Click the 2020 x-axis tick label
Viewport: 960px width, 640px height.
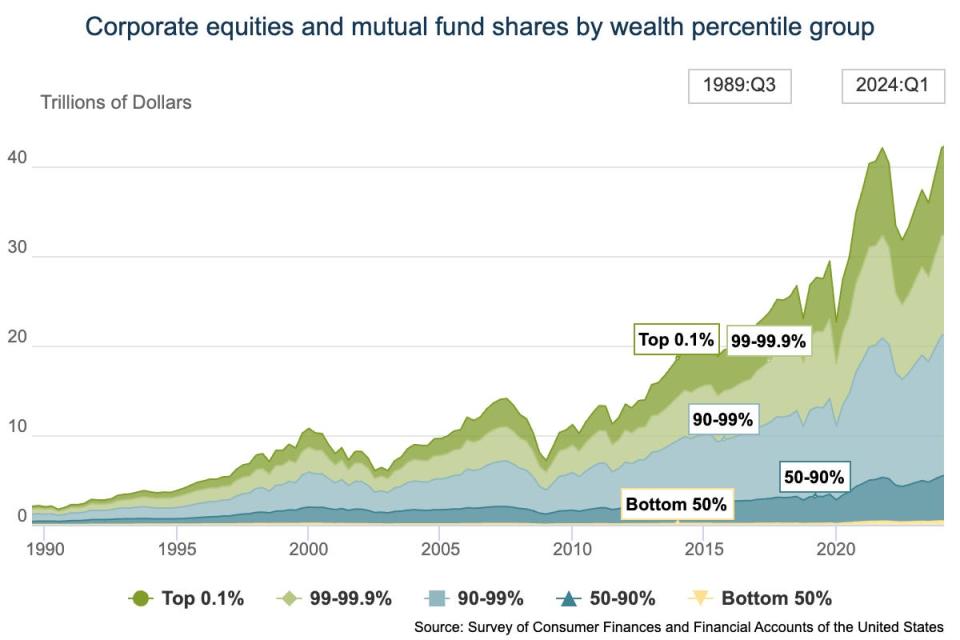(834, 548)
